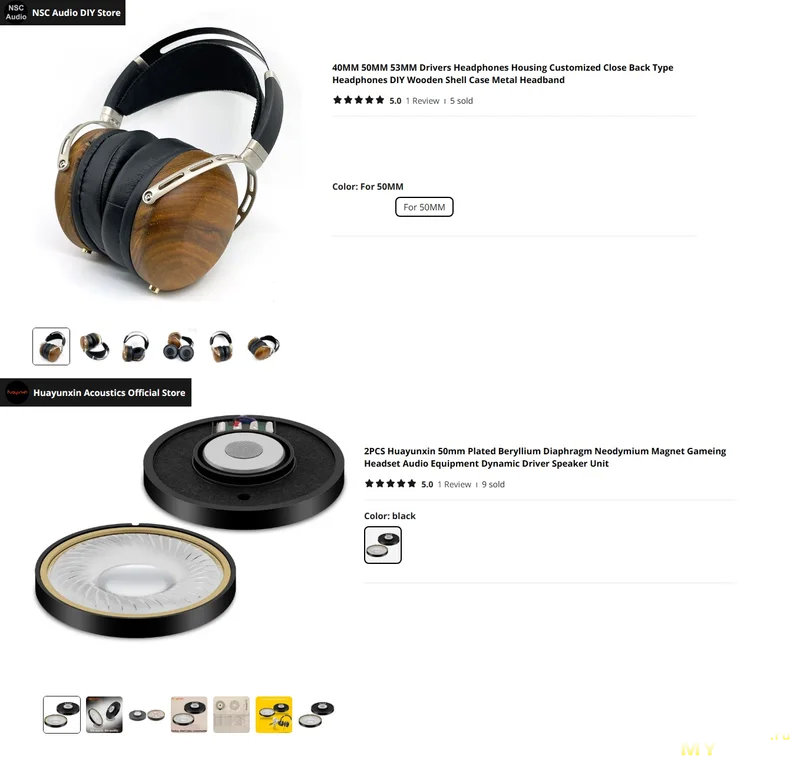The height and width of the screenshot is (766, 800).
Task: View second driver thumbnail with dark background
Action: 104,714
